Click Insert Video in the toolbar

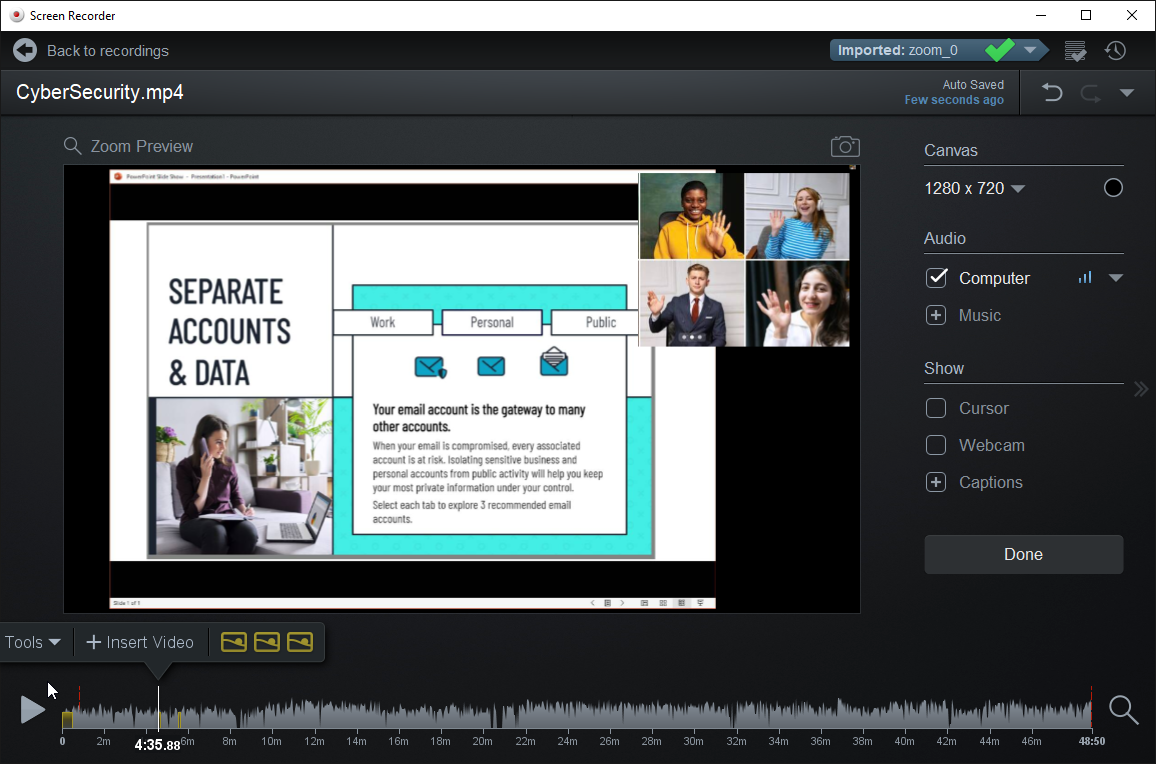click(x=140, y=642)
